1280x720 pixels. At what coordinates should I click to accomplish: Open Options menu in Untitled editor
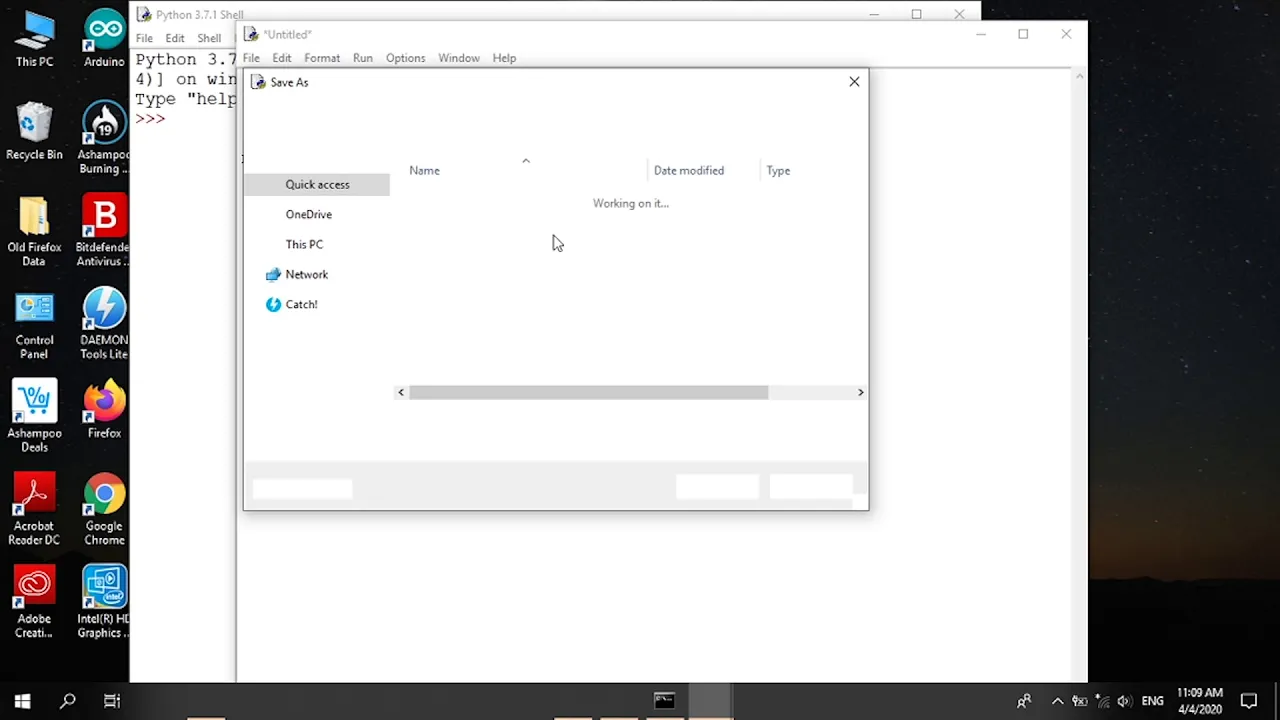tap(405, 58)
